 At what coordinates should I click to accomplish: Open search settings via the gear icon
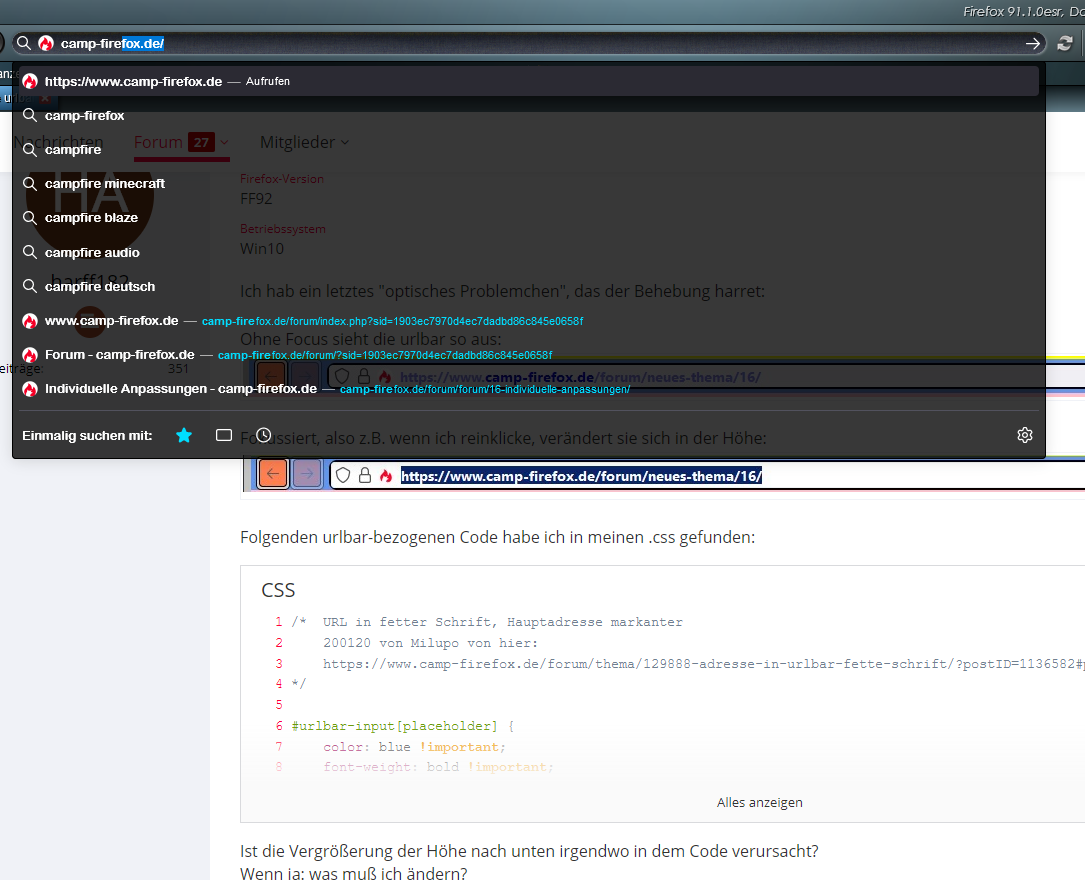1024,435
